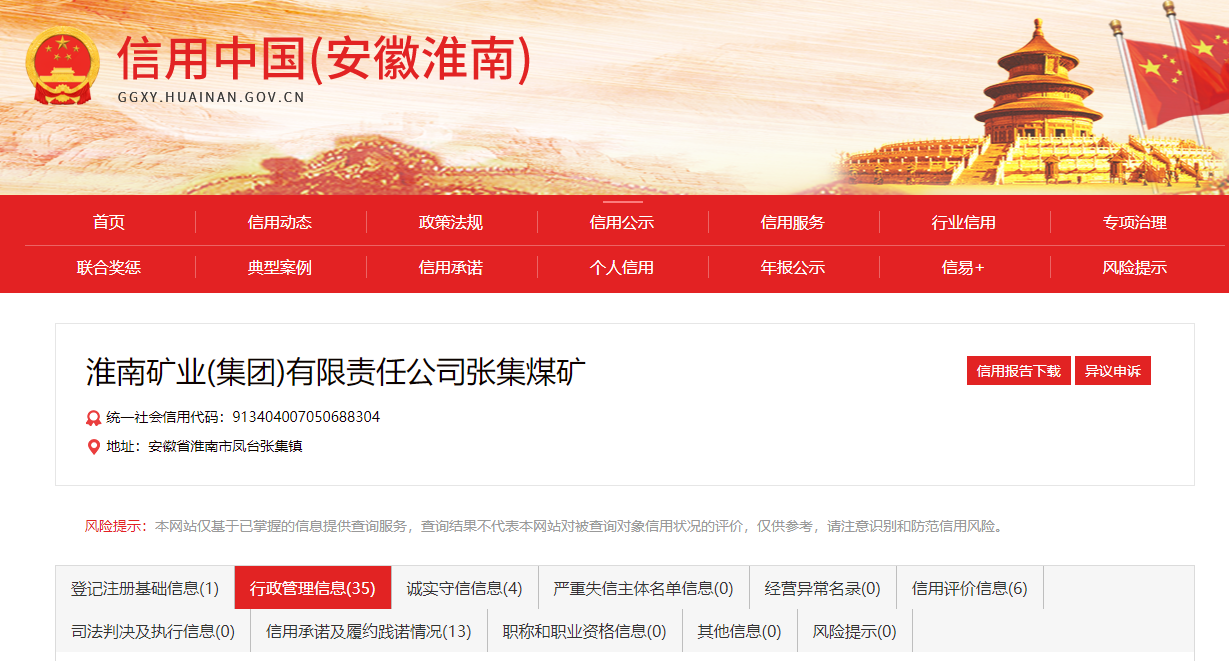Go to 政策法规 in the navigation bar
Image resolution: width=1229 pixels, height=661 pixels.
[x=451, y=222]
